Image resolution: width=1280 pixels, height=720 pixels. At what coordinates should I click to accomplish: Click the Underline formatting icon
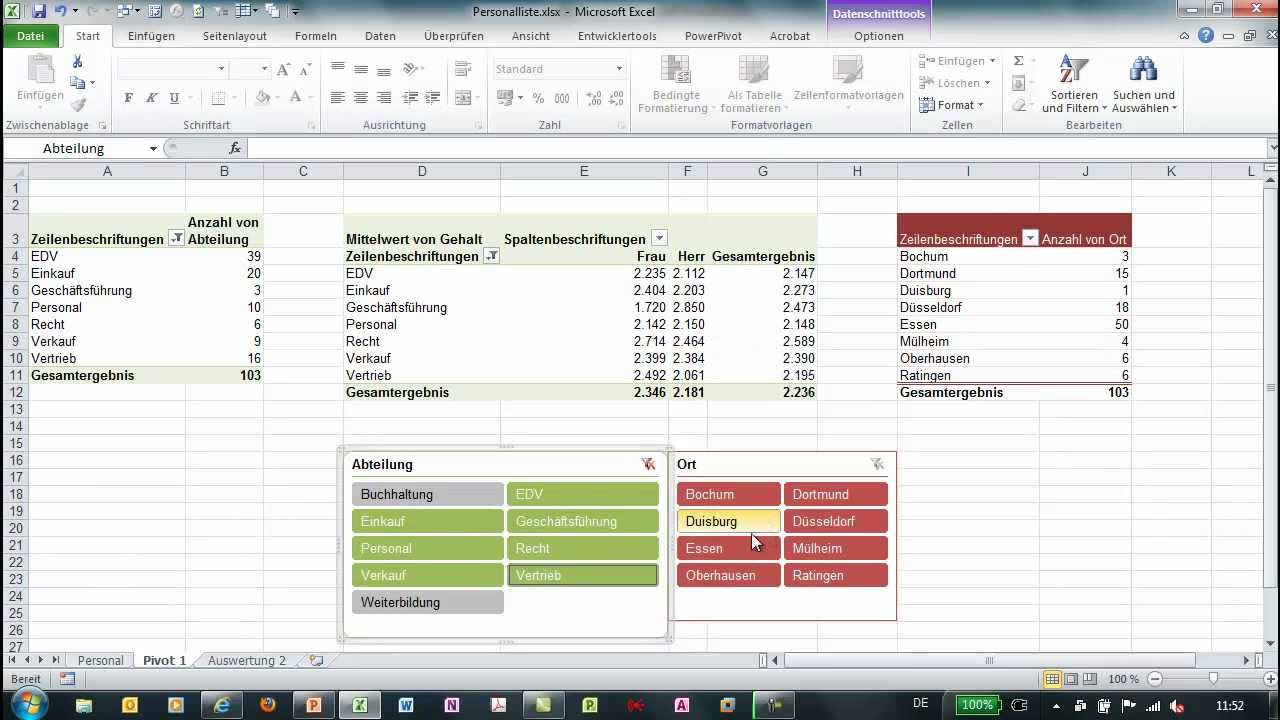[174, 98]
